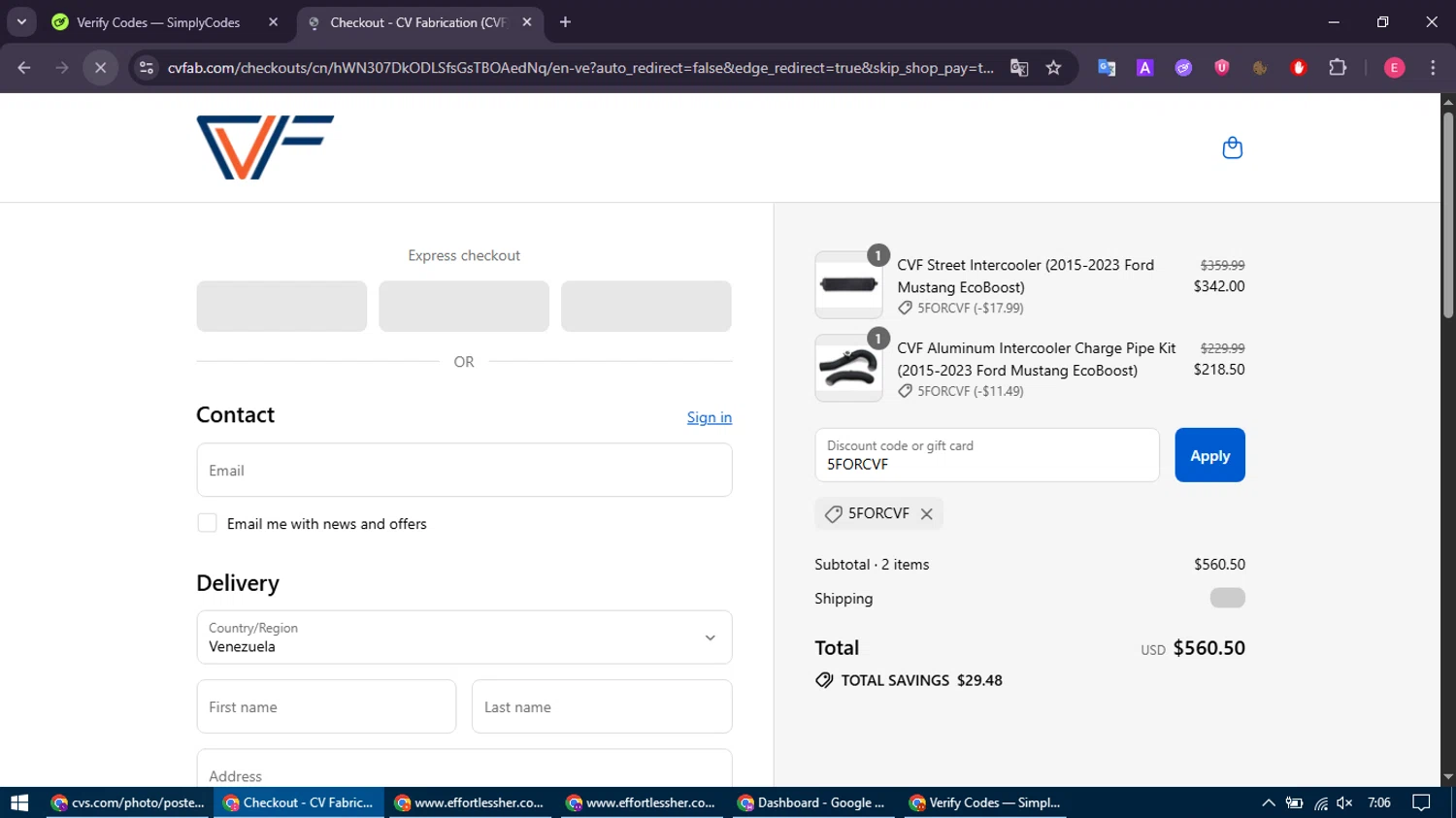Open the Extensions puzzle menu

pyautogui.click(x=1338, y=68)
